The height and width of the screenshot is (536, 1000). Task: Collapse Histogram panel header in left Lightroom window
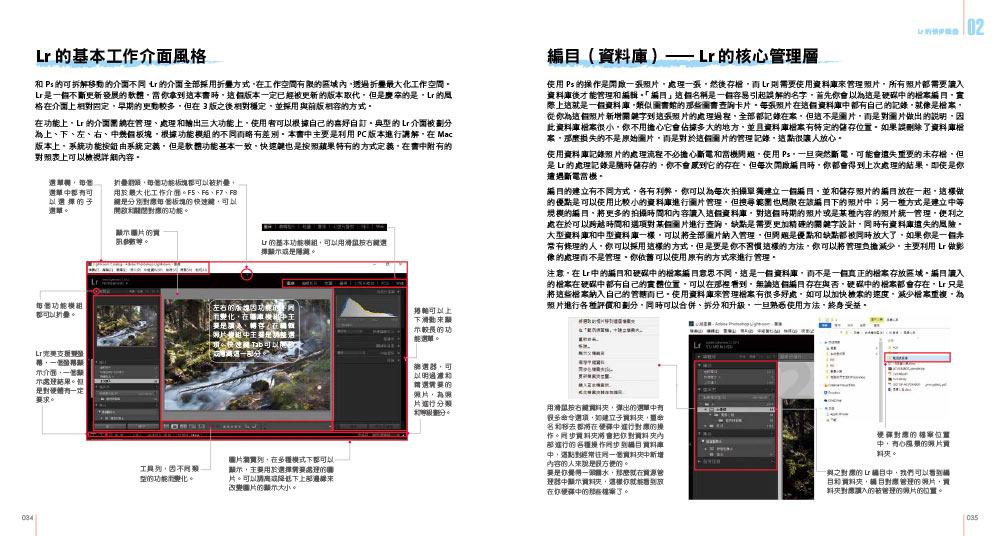point(367,291)
